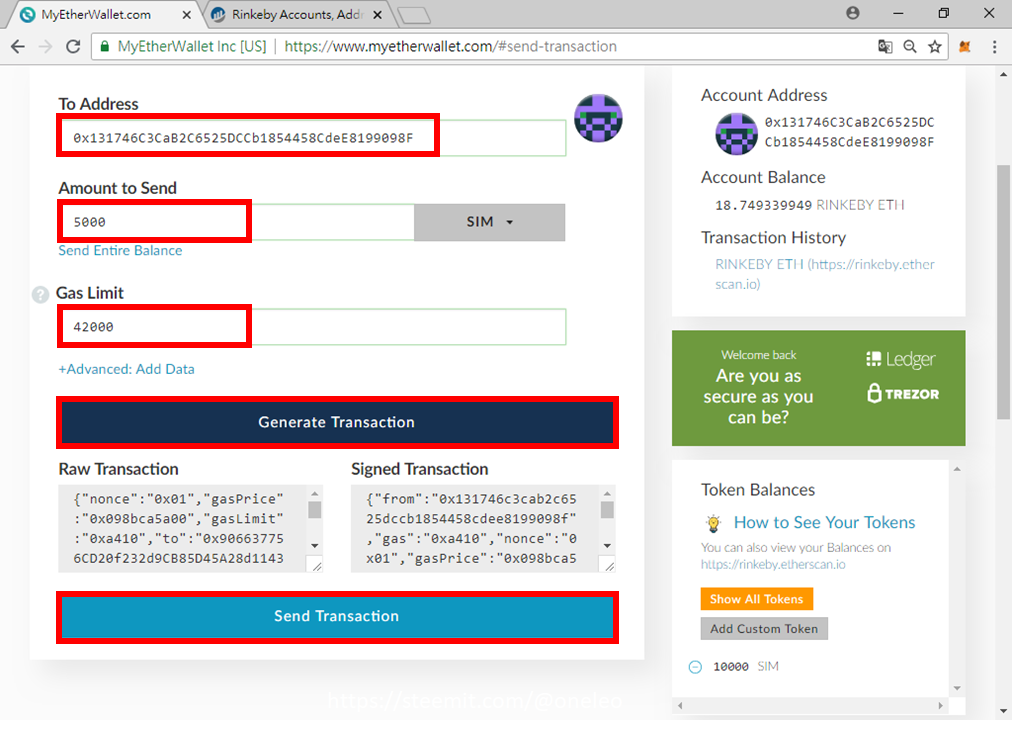
Task: Click the zoom magnifier icon in address bar
Action: click(910, 46)
